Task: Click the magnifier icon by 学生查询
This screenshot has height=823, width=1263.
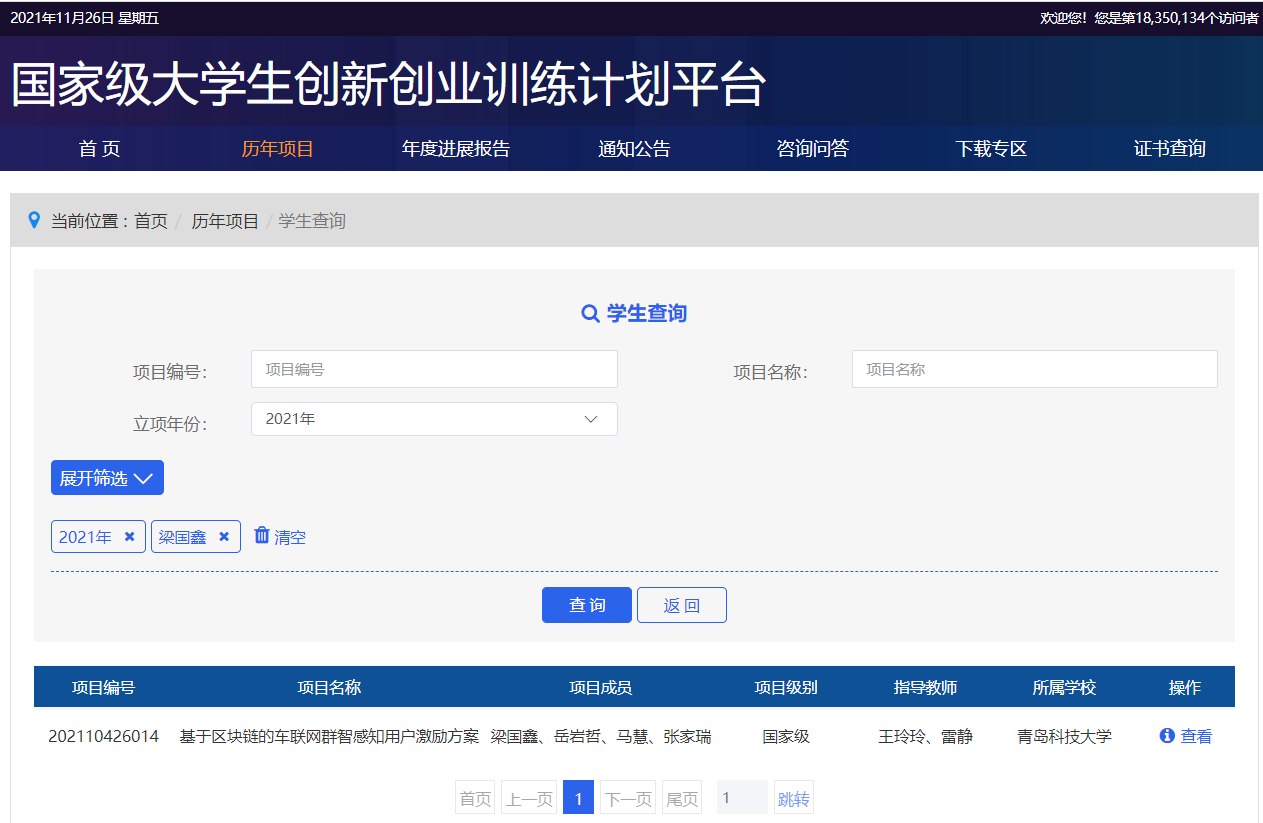Action: pos(590,314)
